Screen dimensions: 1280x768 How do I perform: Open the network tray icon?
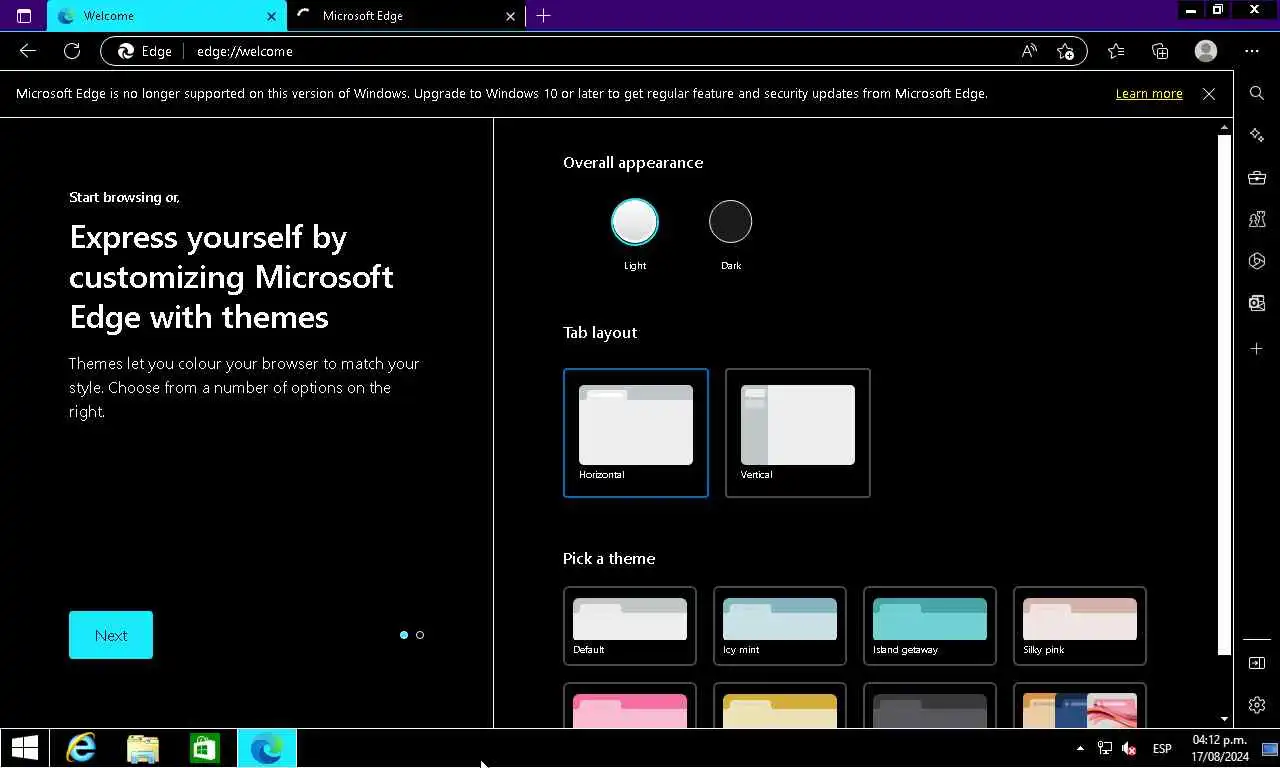(x=1105, y=748)
